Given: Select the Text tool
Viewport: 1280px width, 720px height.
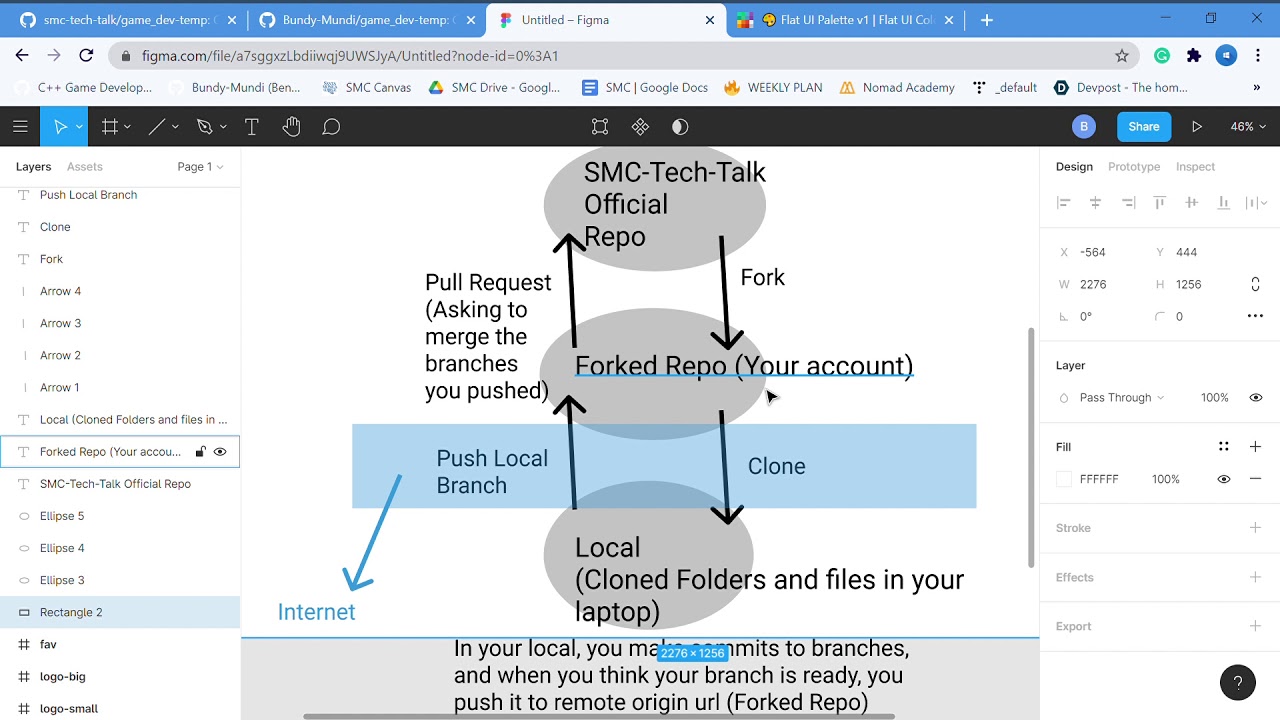Looking at the screenshot, I should point(252,127).
